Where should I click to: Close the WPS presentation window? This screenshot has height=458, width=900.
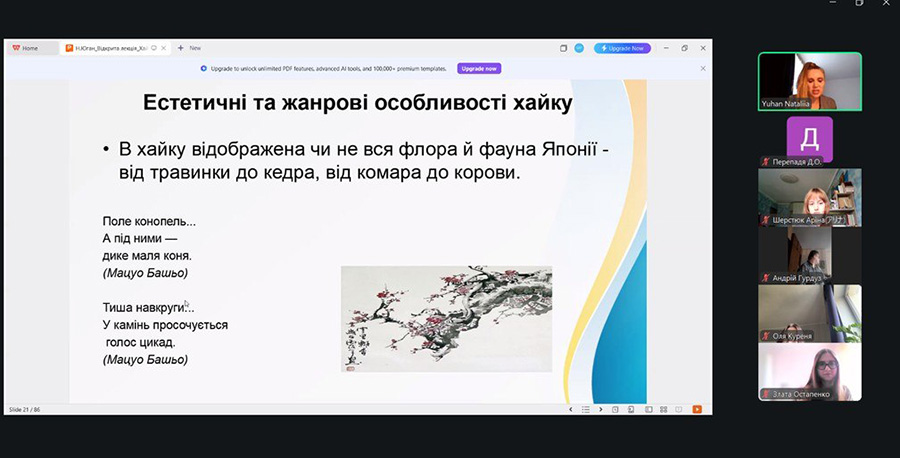pos(703,48)
